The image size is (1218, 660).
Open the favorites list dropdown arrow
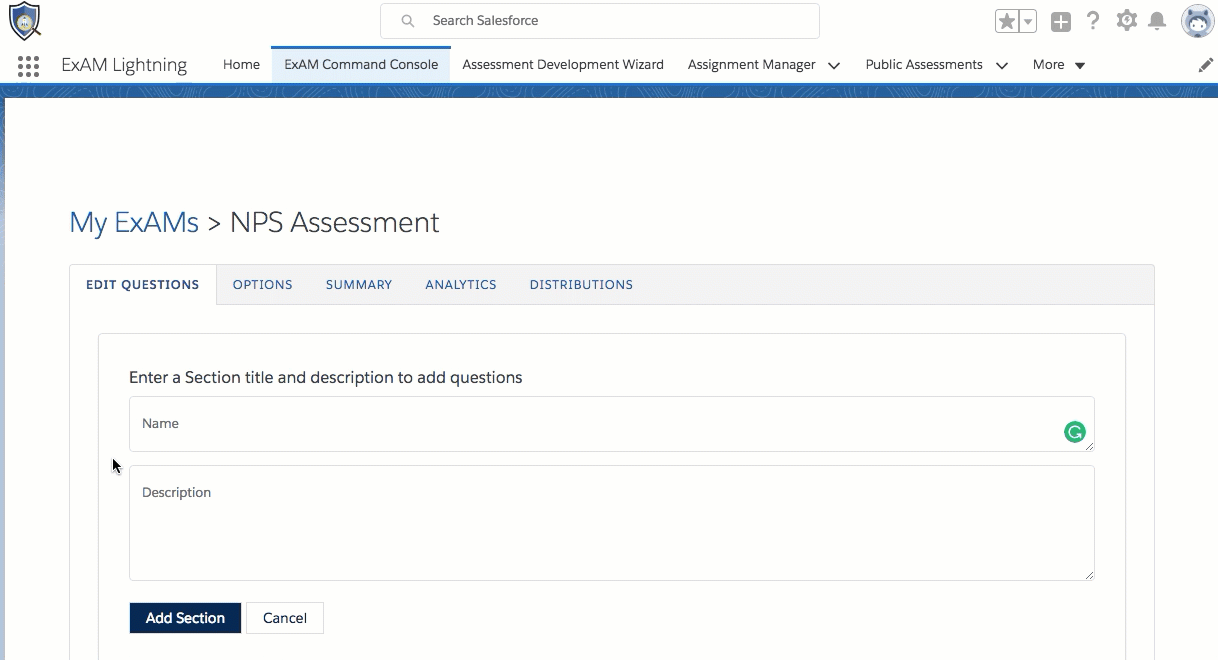click(x=1028, y=21)
